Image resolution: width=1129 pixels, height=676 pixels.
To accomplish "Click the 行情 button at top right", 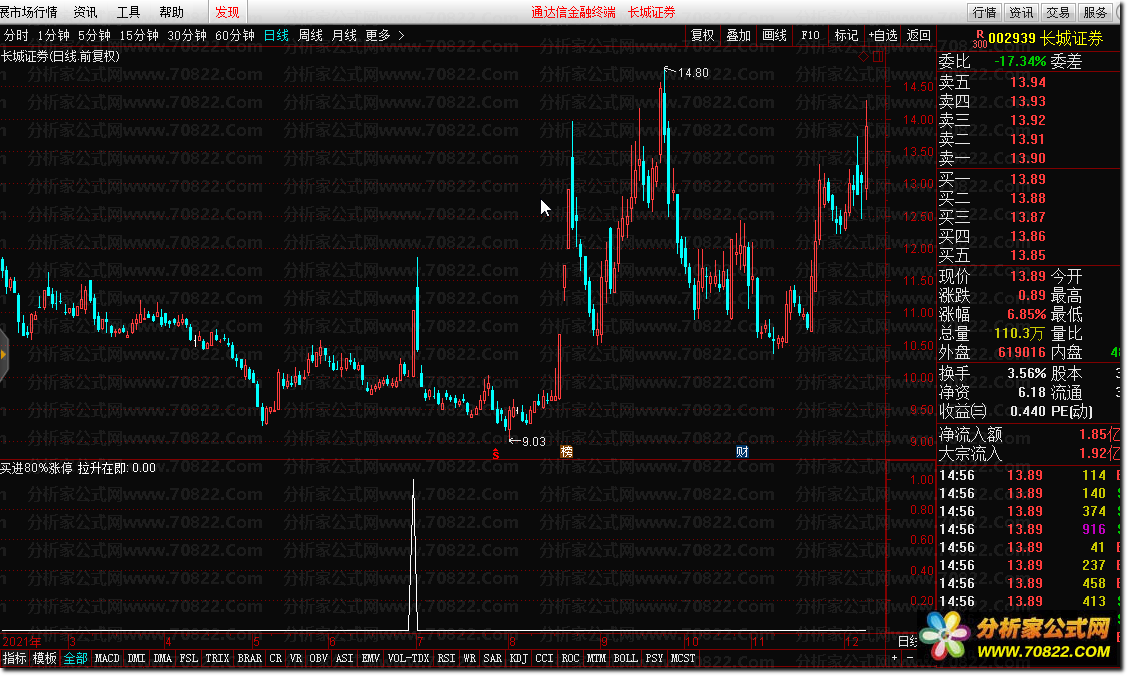I will 984,12.
